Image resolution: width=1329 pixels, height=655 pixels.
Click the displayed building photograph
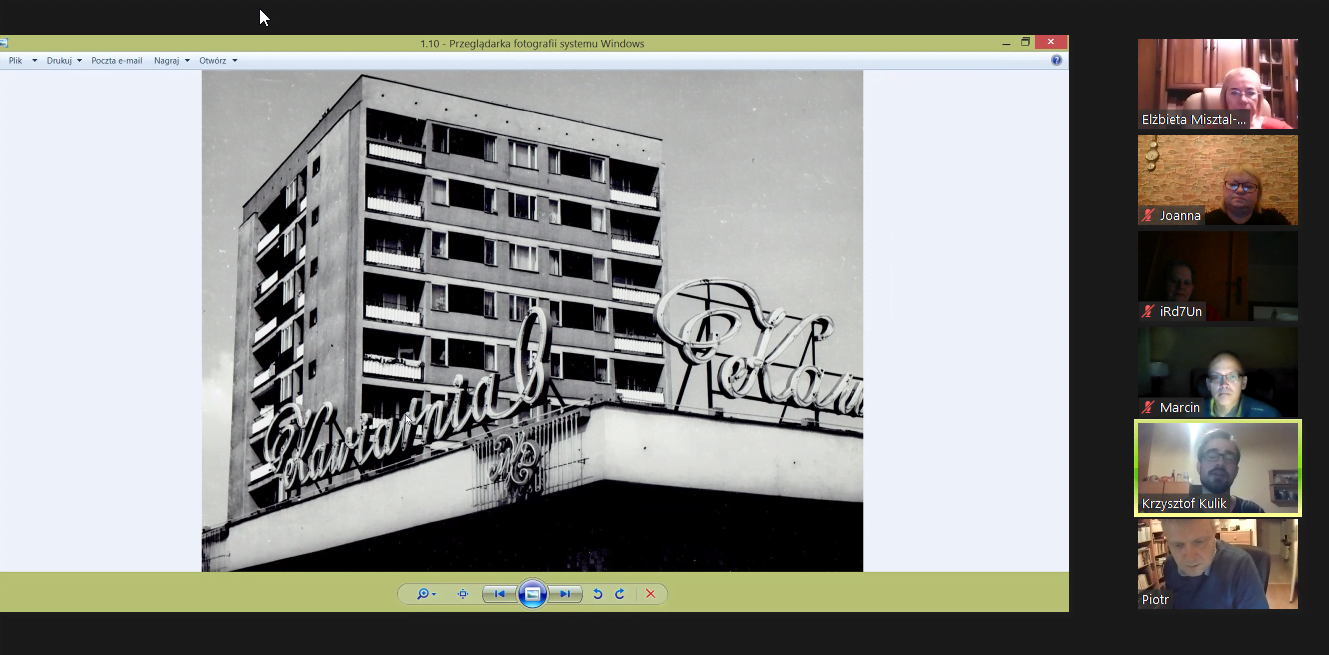tap(532, 321)
